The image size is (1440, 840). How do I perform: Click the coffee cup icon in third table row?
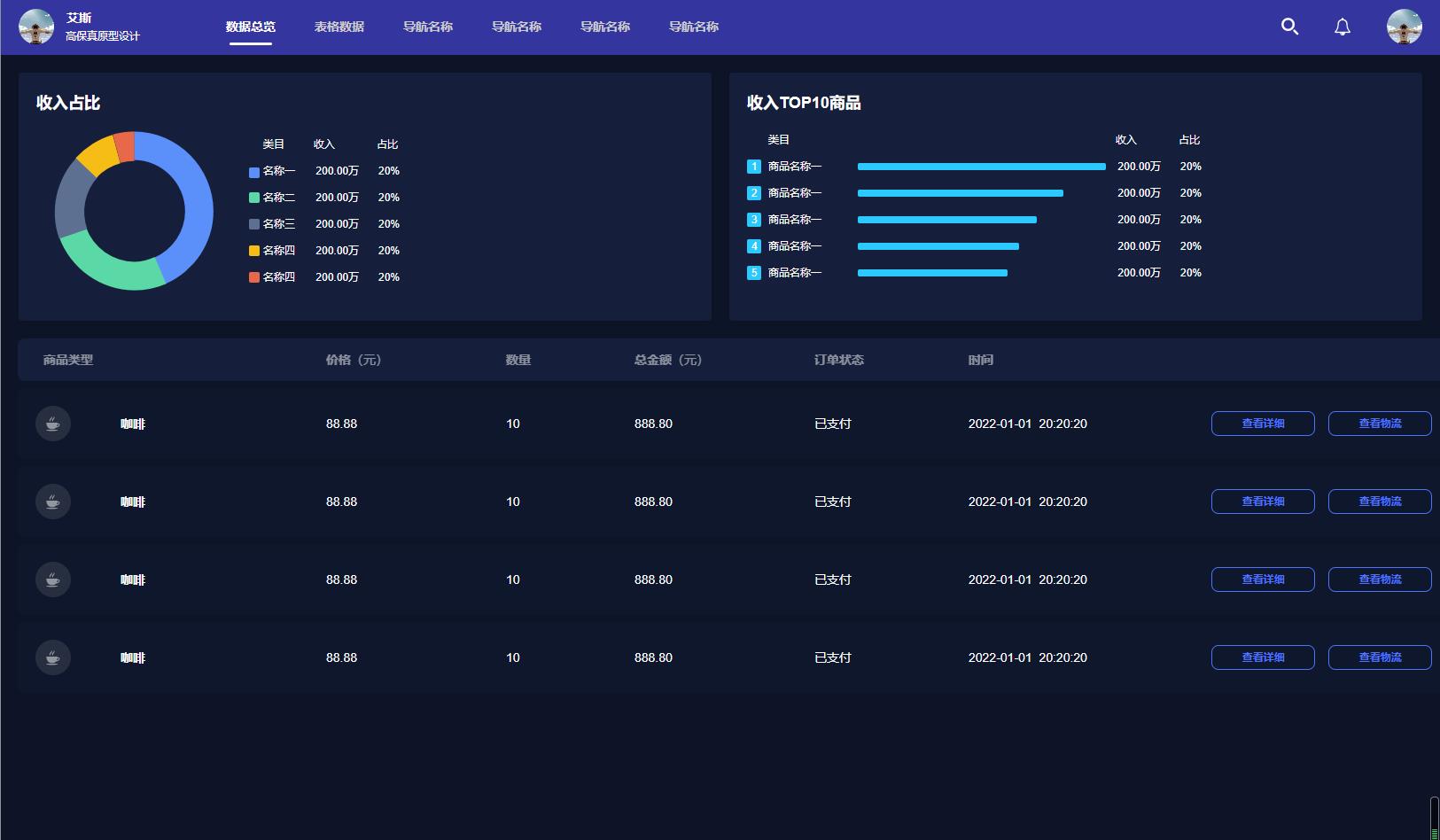pyautogui.click(x=53, y=579)
